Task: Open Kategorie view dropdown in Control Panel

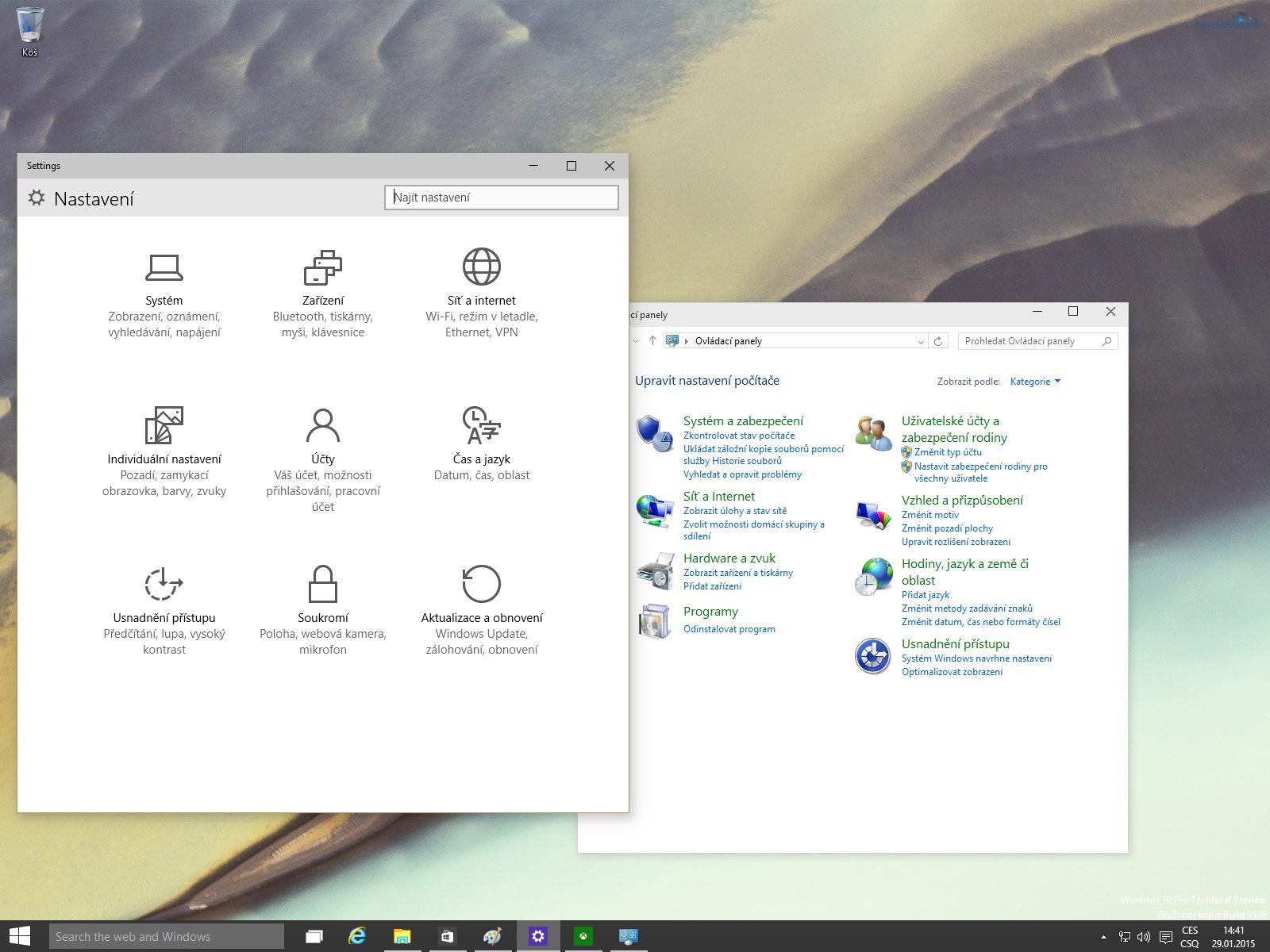Action: [x=1034, y=382]
